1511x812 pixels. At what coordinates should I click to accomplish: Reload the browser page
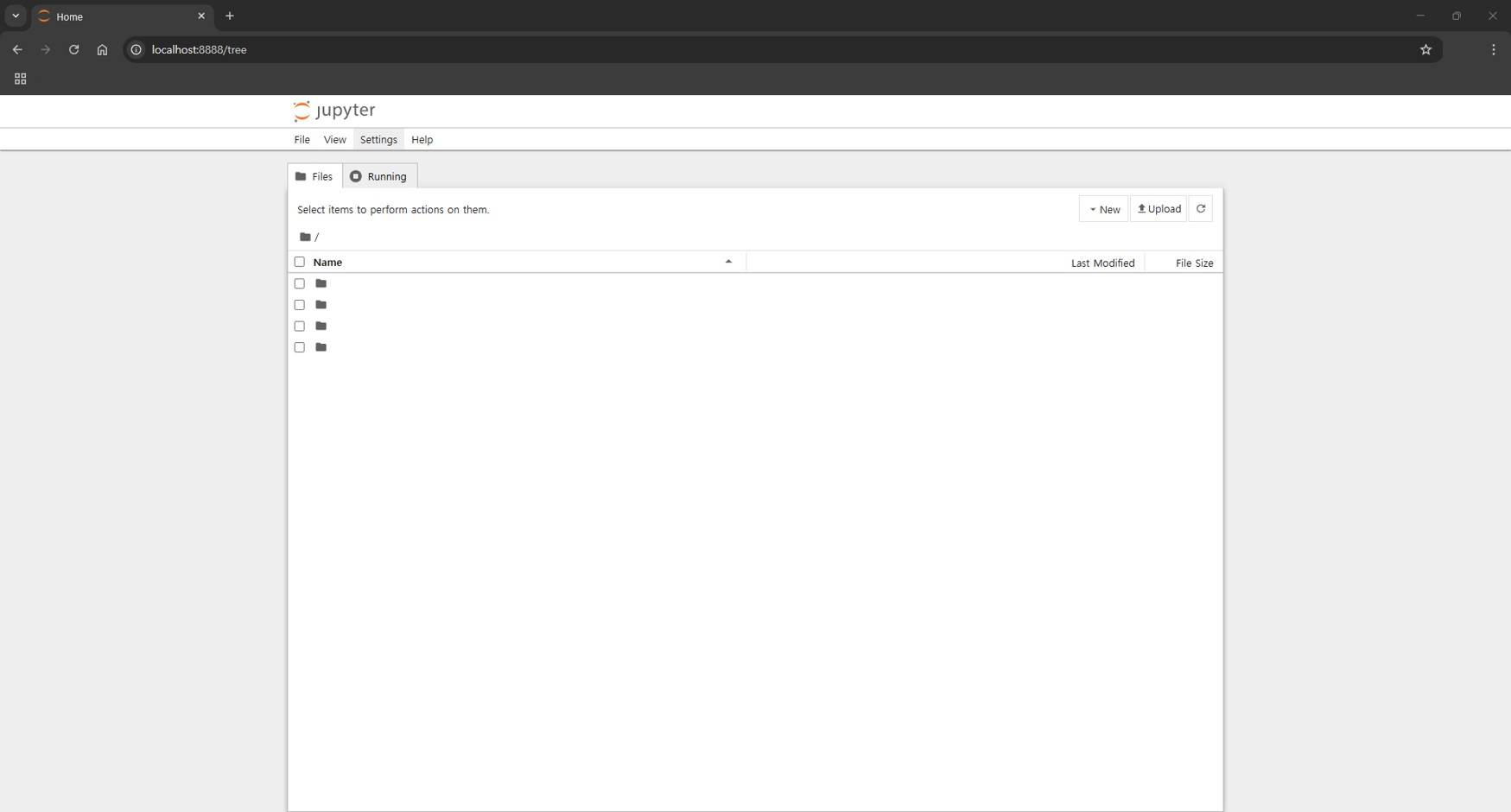pyautogui.click(x=74, y=50)
